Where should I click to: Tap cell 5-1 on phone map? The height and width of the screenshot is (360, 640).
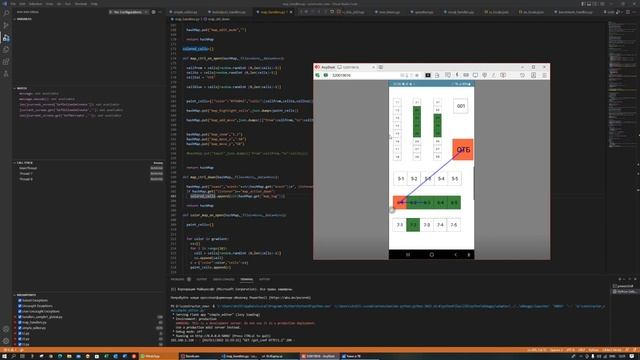click(x=400, y=178)
